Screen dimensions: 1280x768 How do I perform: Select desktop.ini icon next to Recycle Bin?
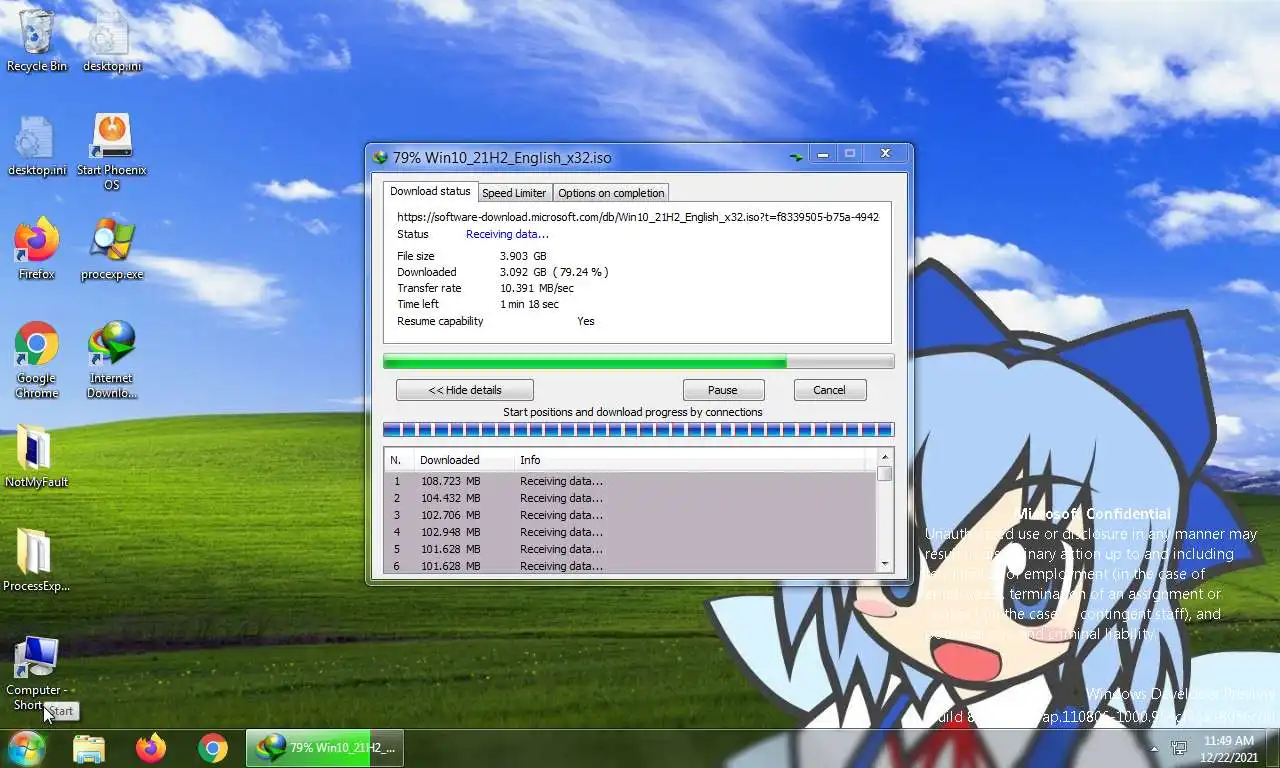tap(111, 40)
